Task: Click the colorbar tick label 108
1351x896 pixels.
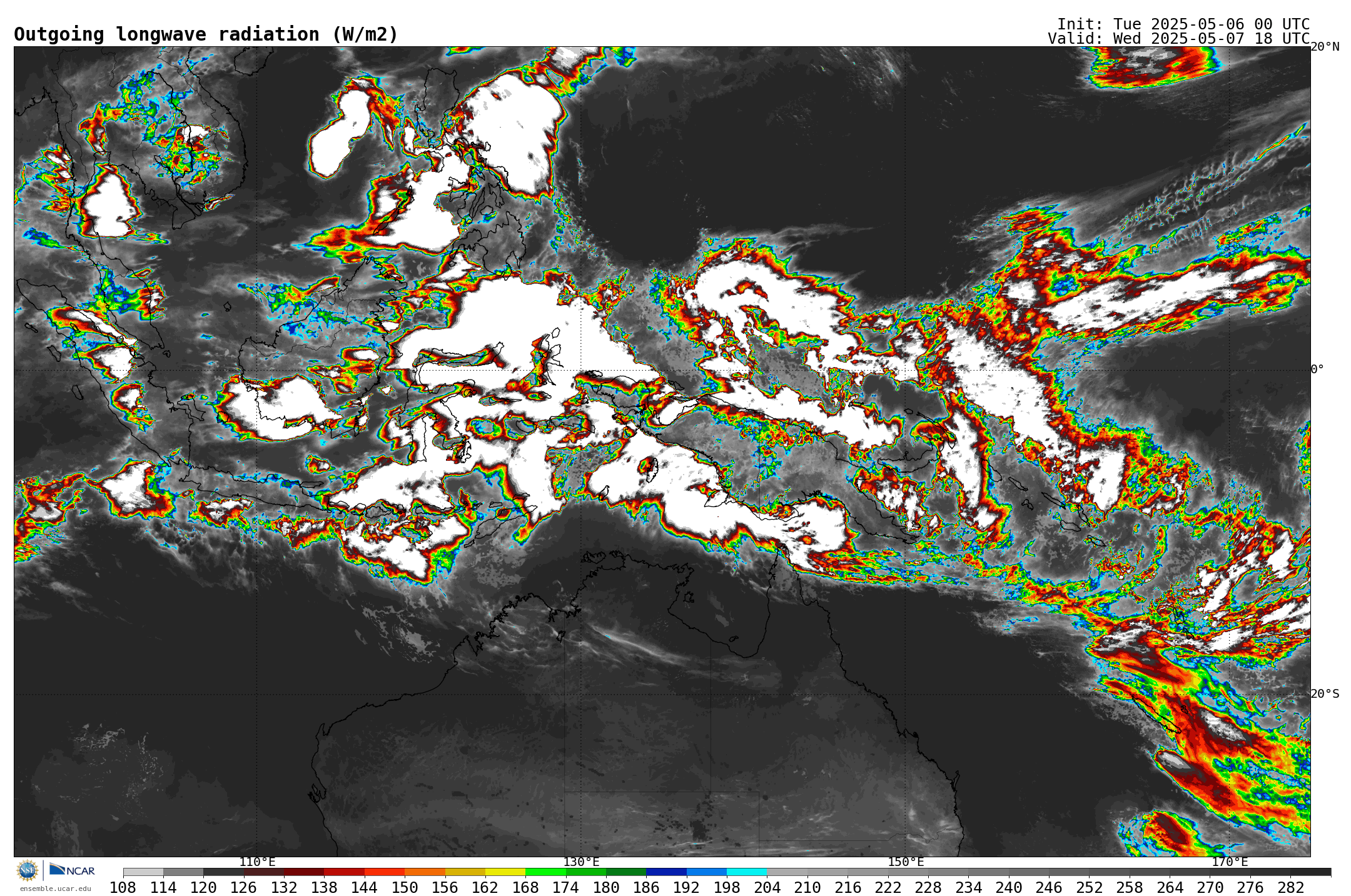Action: click(123, 888)
